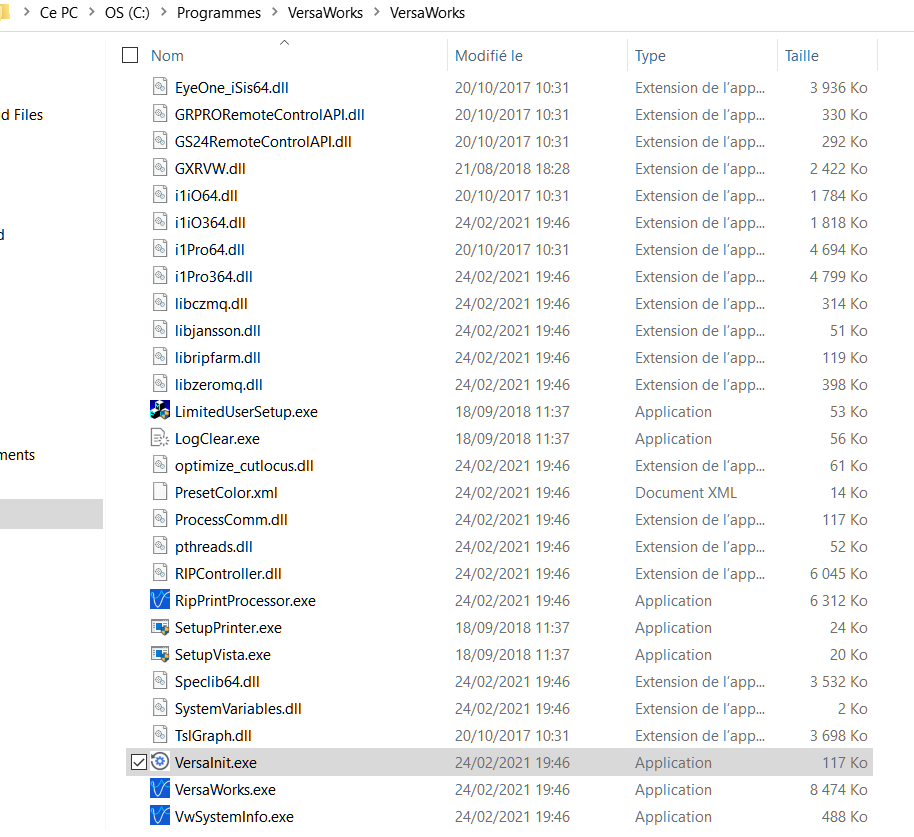Open the chevron between OS (C:) and Programmes

tap(164, 12)
